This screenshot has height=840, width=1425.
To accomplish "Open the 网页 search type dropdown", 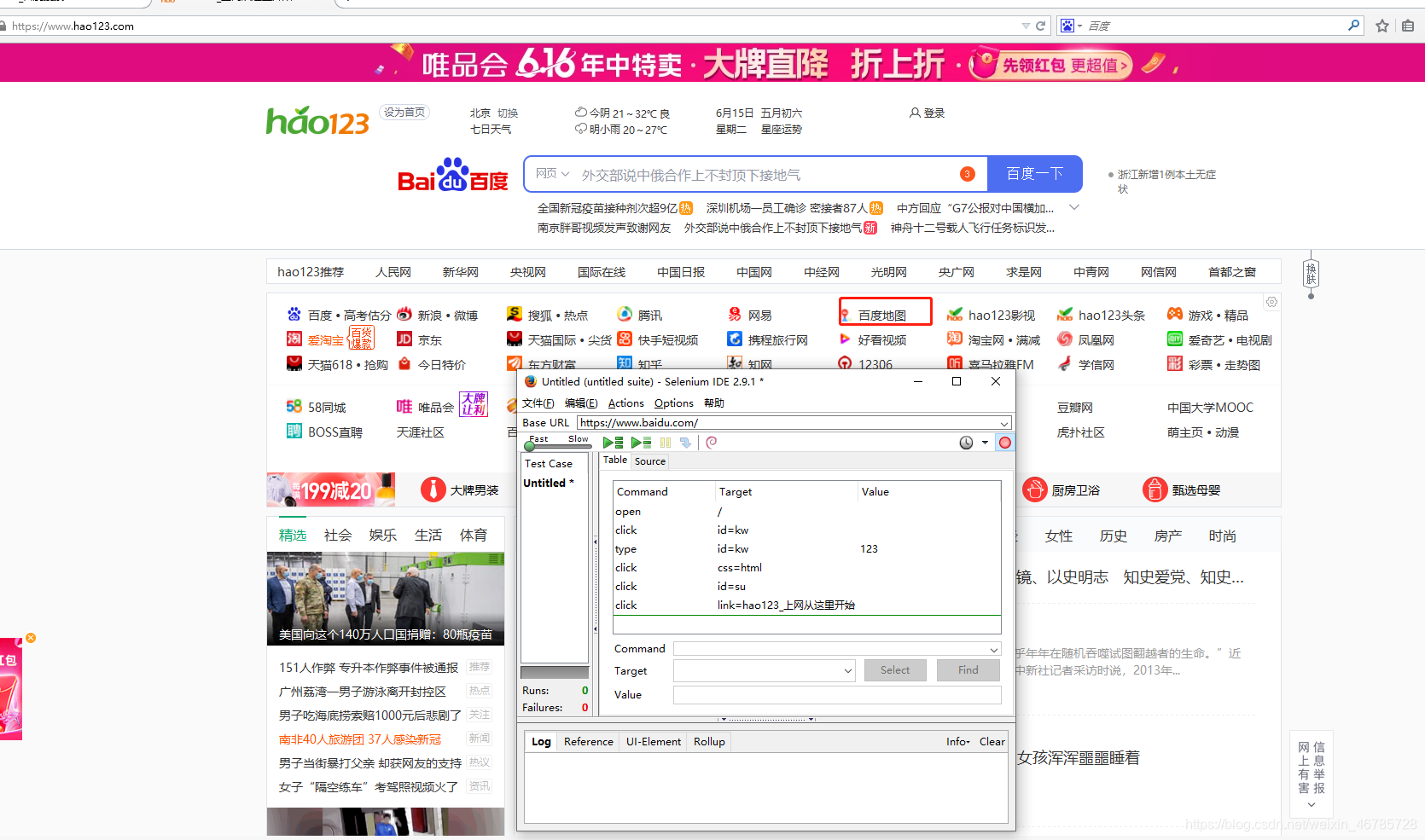I will pyautogui.click(x=552, y=174).
